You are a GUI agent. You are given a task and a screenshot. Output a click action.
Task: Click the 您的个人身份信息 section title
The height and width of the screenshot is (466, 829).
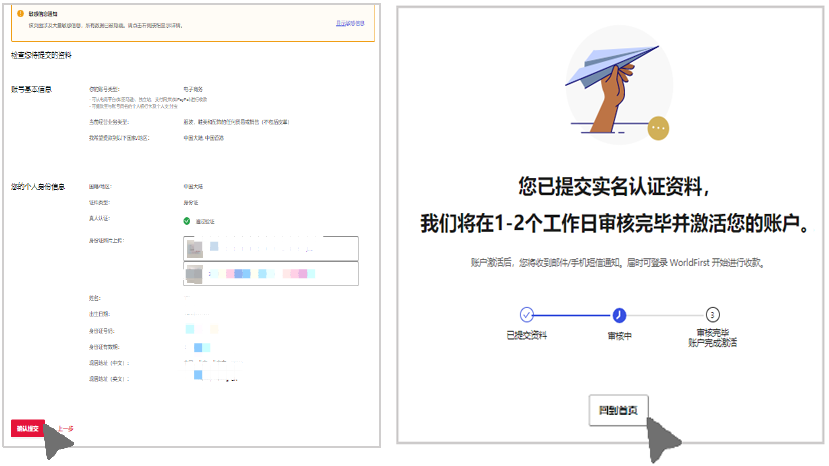pos(38,187)
